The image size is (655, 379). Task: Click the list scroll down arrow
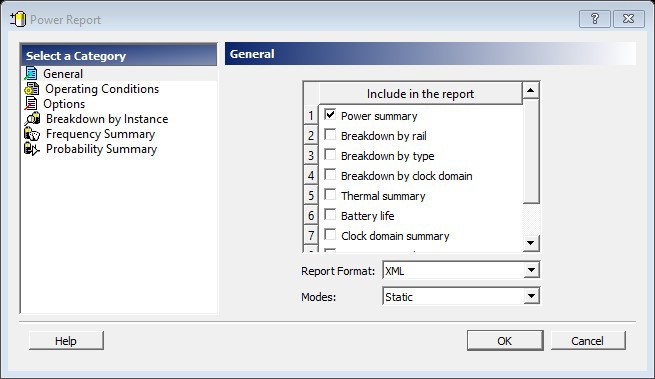pos(531,243)
